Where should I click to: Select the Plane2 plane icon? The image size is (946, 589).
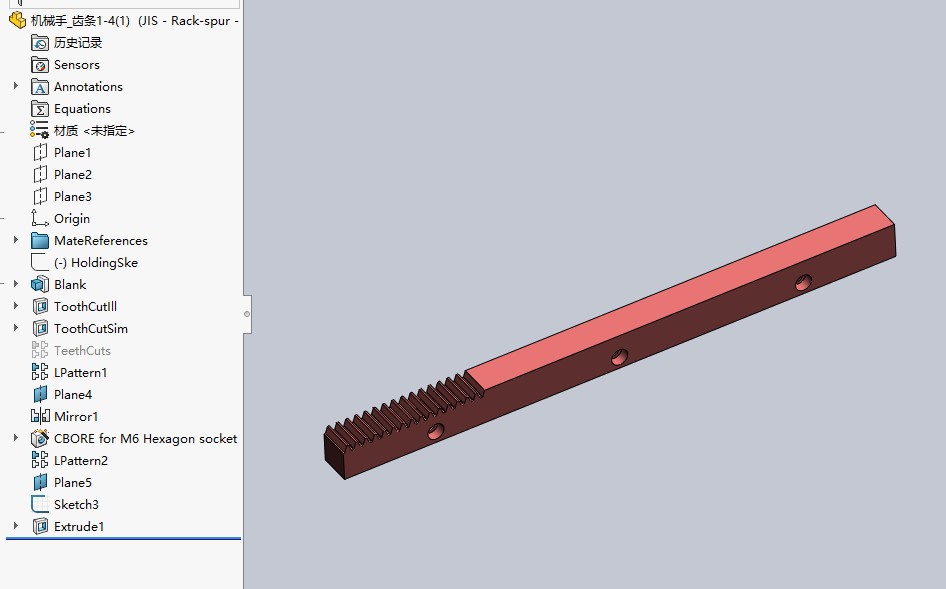click(40, 174)
